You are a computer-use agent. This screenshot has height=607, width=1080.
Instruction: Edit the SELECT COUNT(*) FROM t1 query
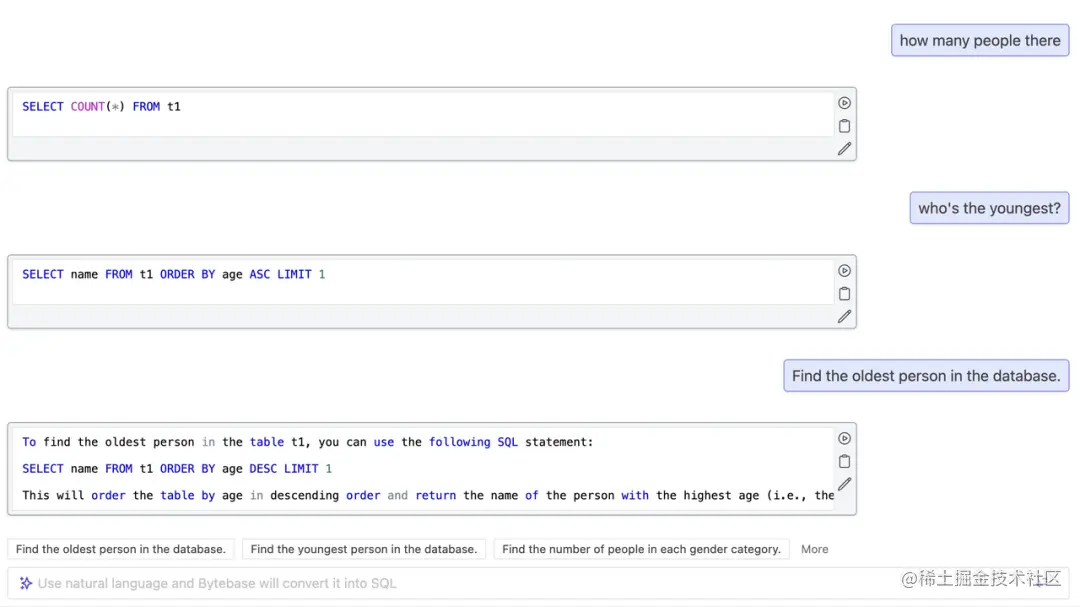click(x=844, y=149)
